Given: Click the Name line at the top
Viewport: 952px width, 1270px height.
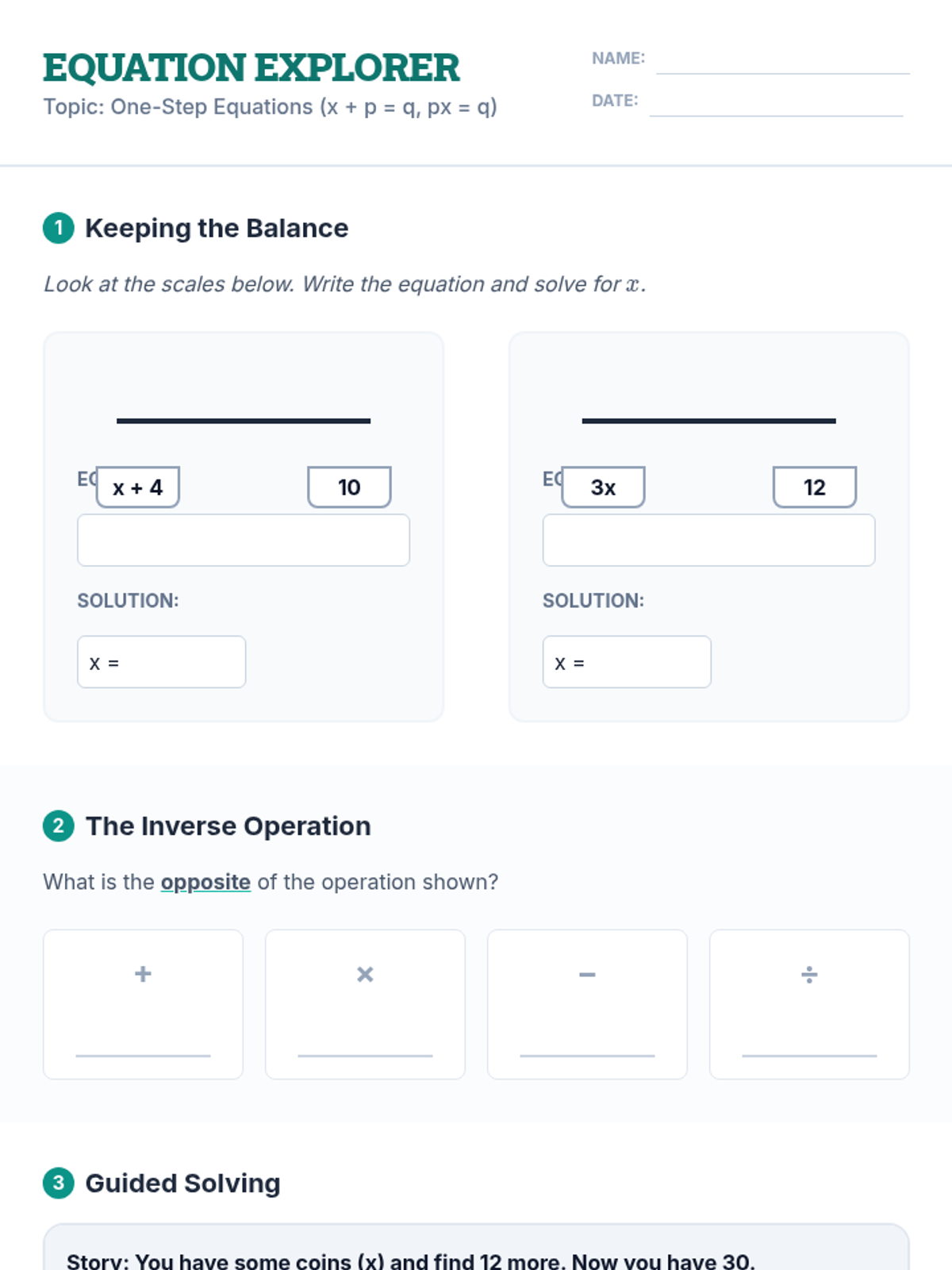Looking at the screenshot, I should pyautogui.click(x=782, y=65).
